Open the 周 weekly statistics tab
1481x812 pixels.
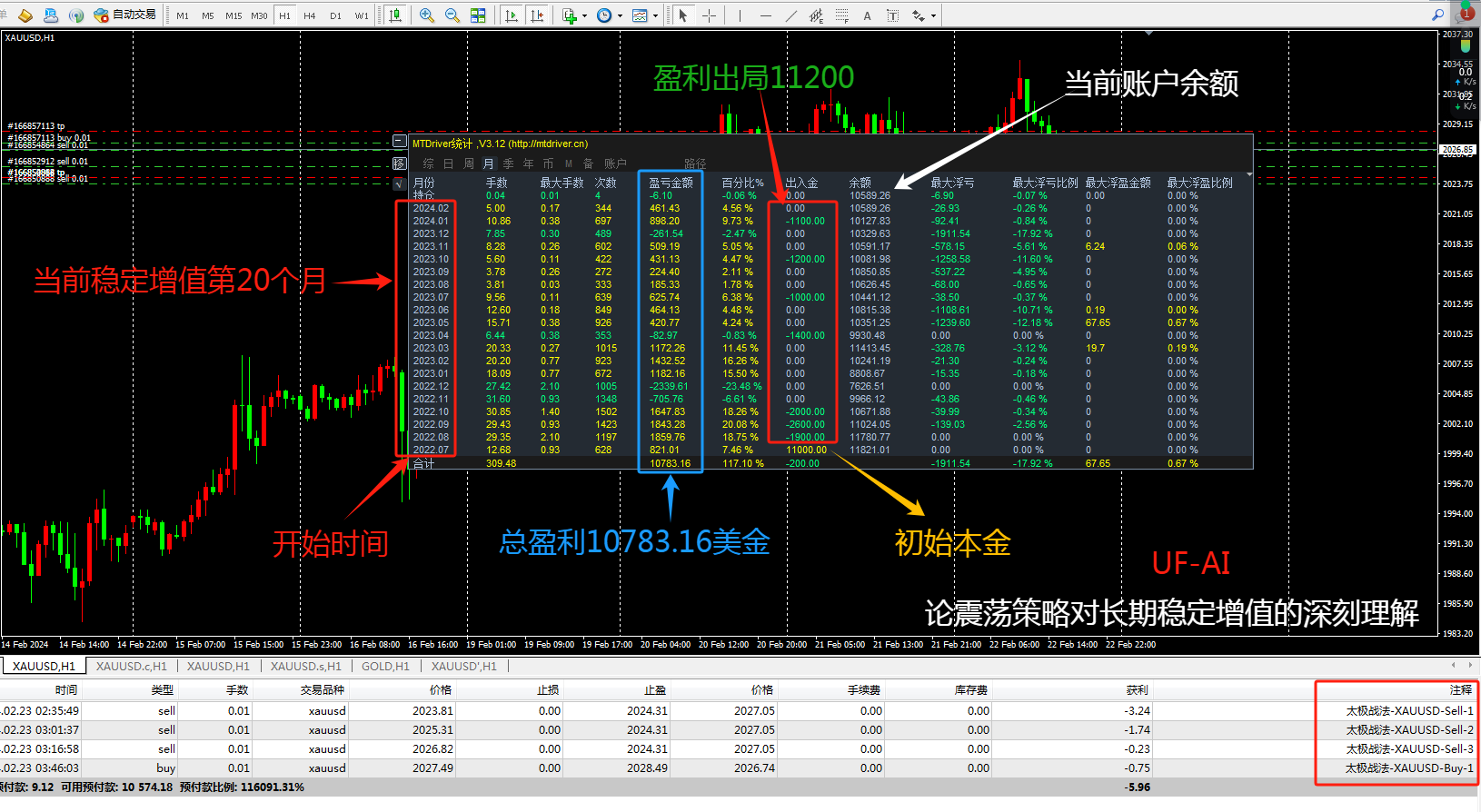pyautogui.click(x=469, y=163)
